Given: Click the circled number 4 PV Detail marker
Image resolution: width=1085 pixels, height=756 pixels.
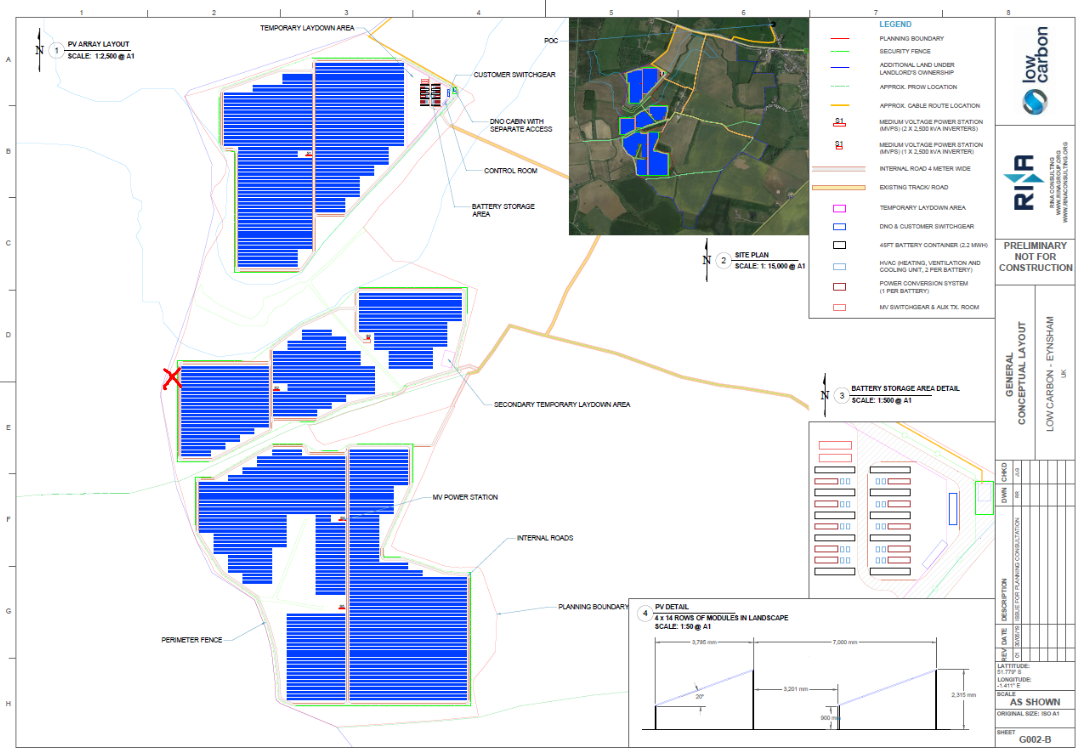Looking at the screenshot, I should [x=645, y=612].
